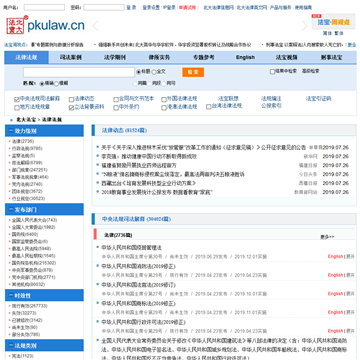
Task: Click the orange 检索 search button
Action: click(x=193, y=72)
